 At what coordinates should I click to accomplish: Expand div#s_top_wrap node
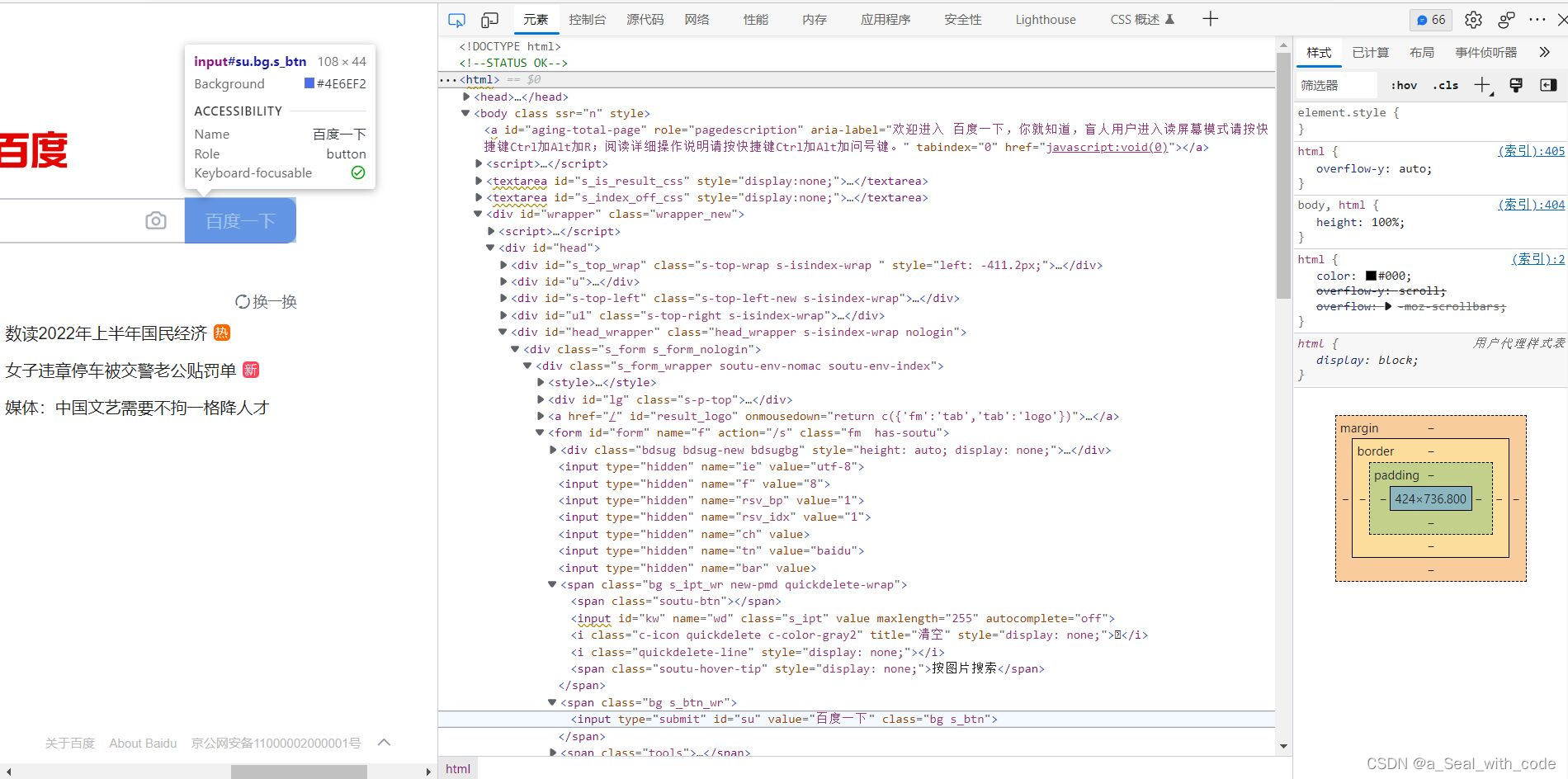click(x=503, y=265)
